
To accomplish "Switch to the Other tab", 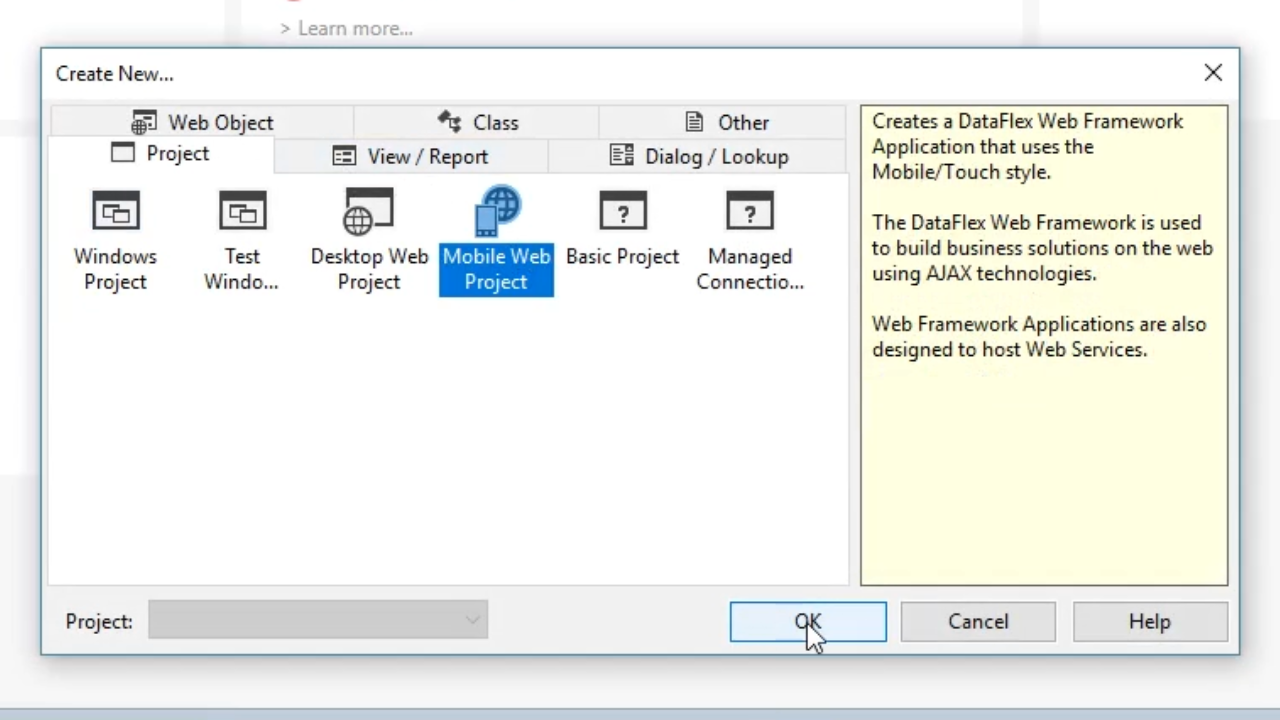I will 726,122.
